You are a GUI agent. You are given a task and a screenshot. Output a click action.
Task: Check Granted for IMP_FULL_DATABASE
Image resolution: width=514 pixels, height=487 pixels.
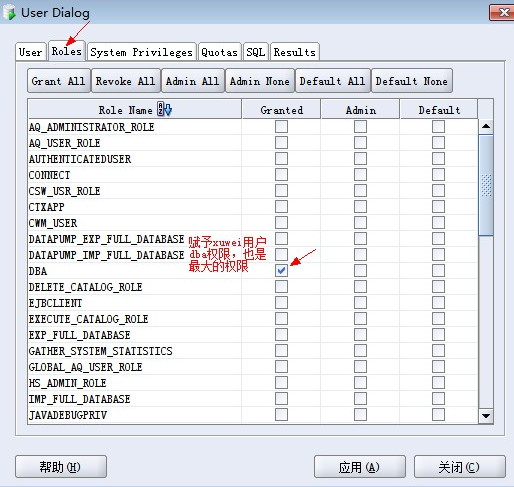pos(281,398)
